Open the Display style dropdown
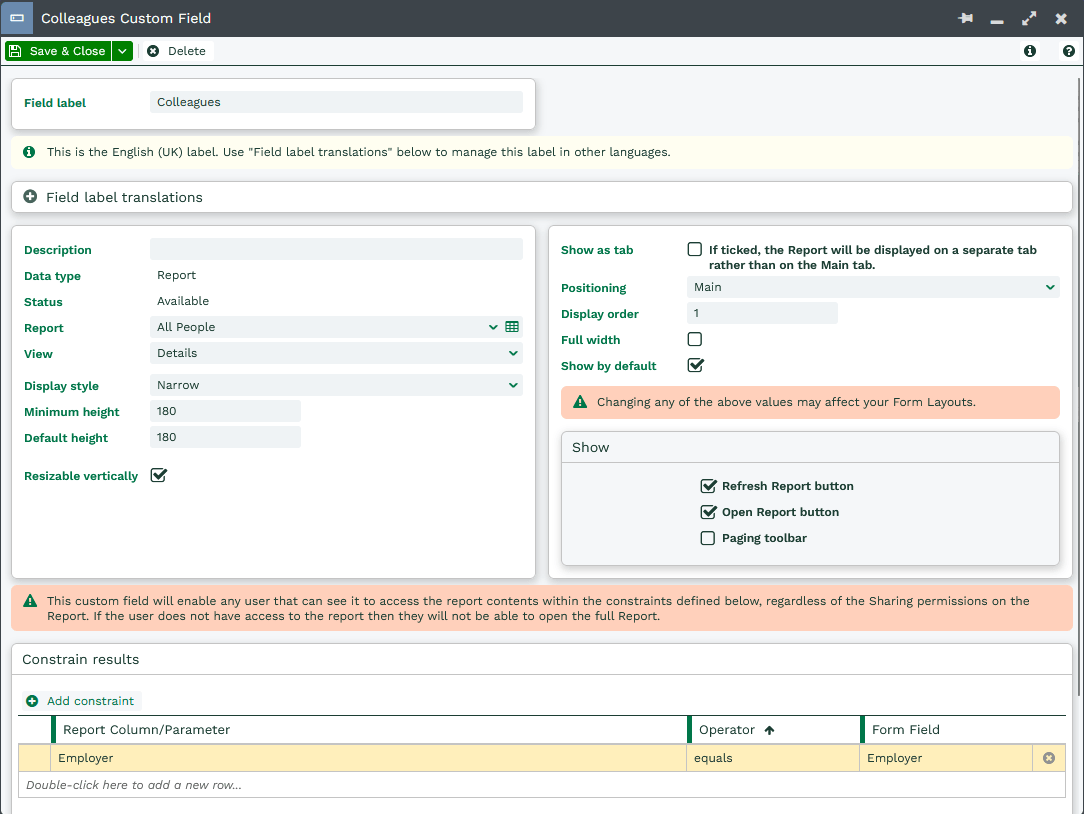Image resolution: width=1084 pixels, height=814 pixels. click(x=336, y=385)
